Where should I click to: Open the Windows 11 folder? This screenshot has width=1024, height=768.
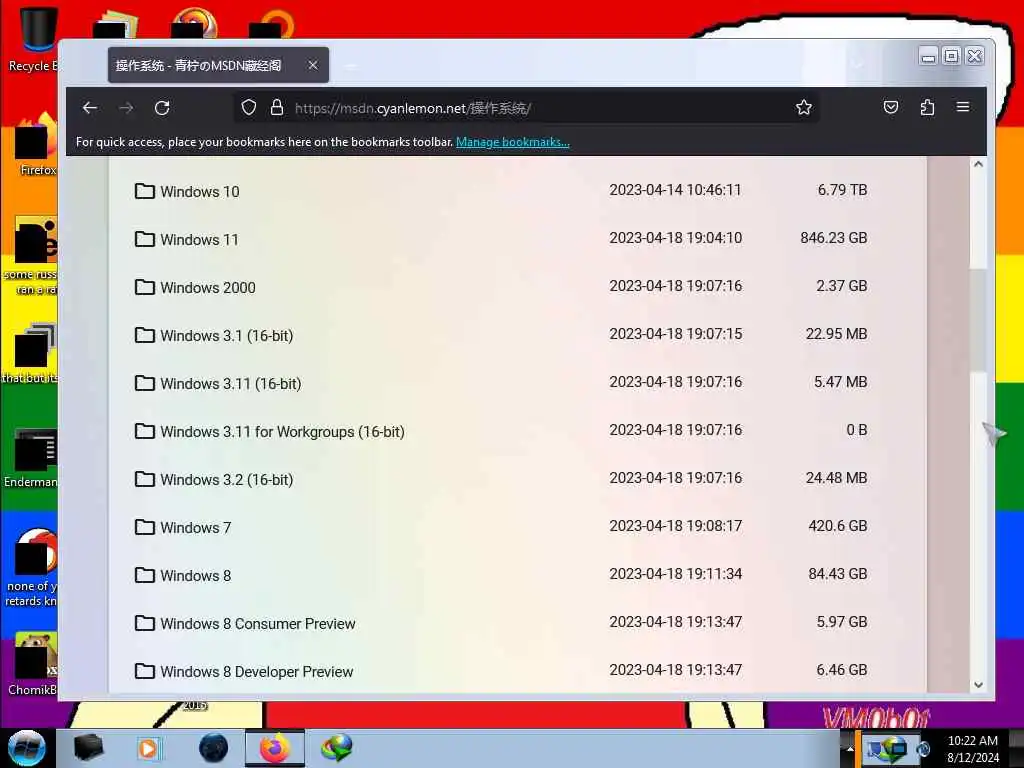[x=199, y=240]
